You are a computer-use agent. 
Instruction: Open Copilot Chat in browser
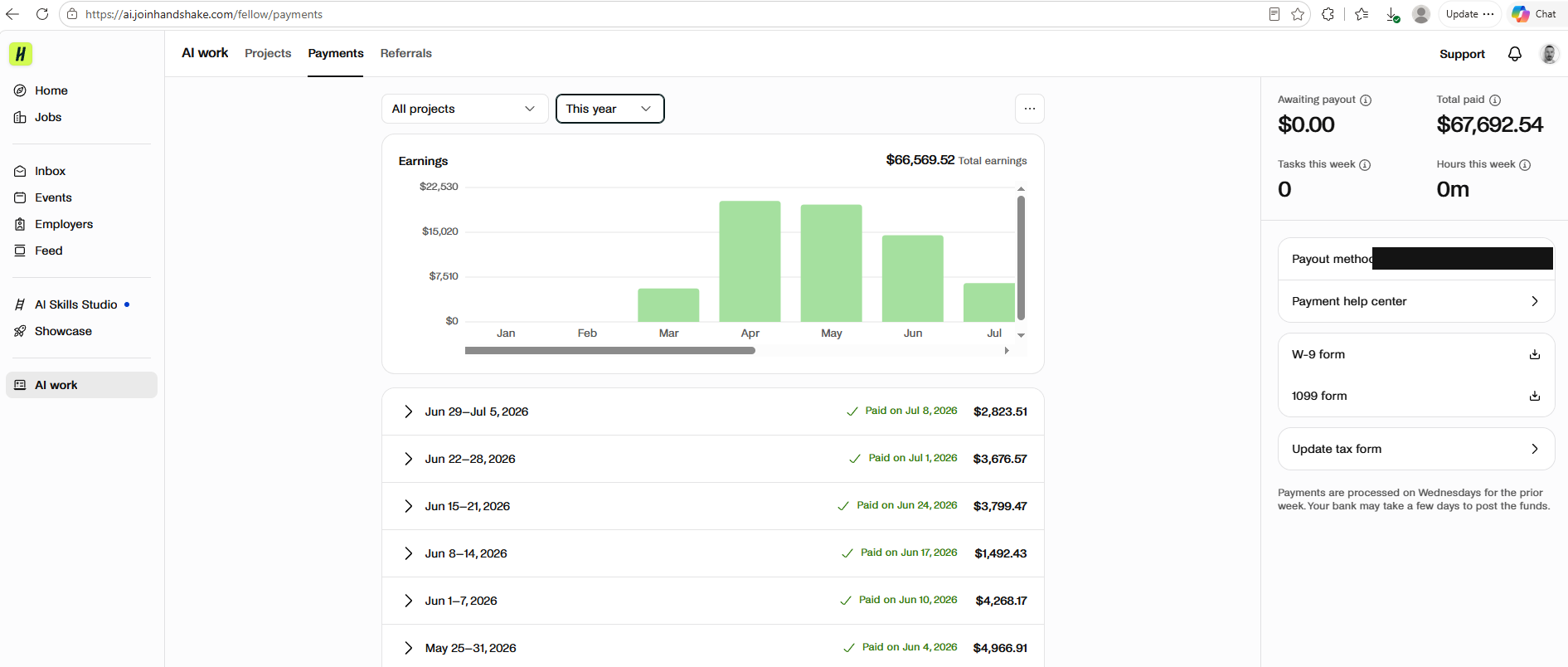pyautogui.click(x=1534, y=14)
